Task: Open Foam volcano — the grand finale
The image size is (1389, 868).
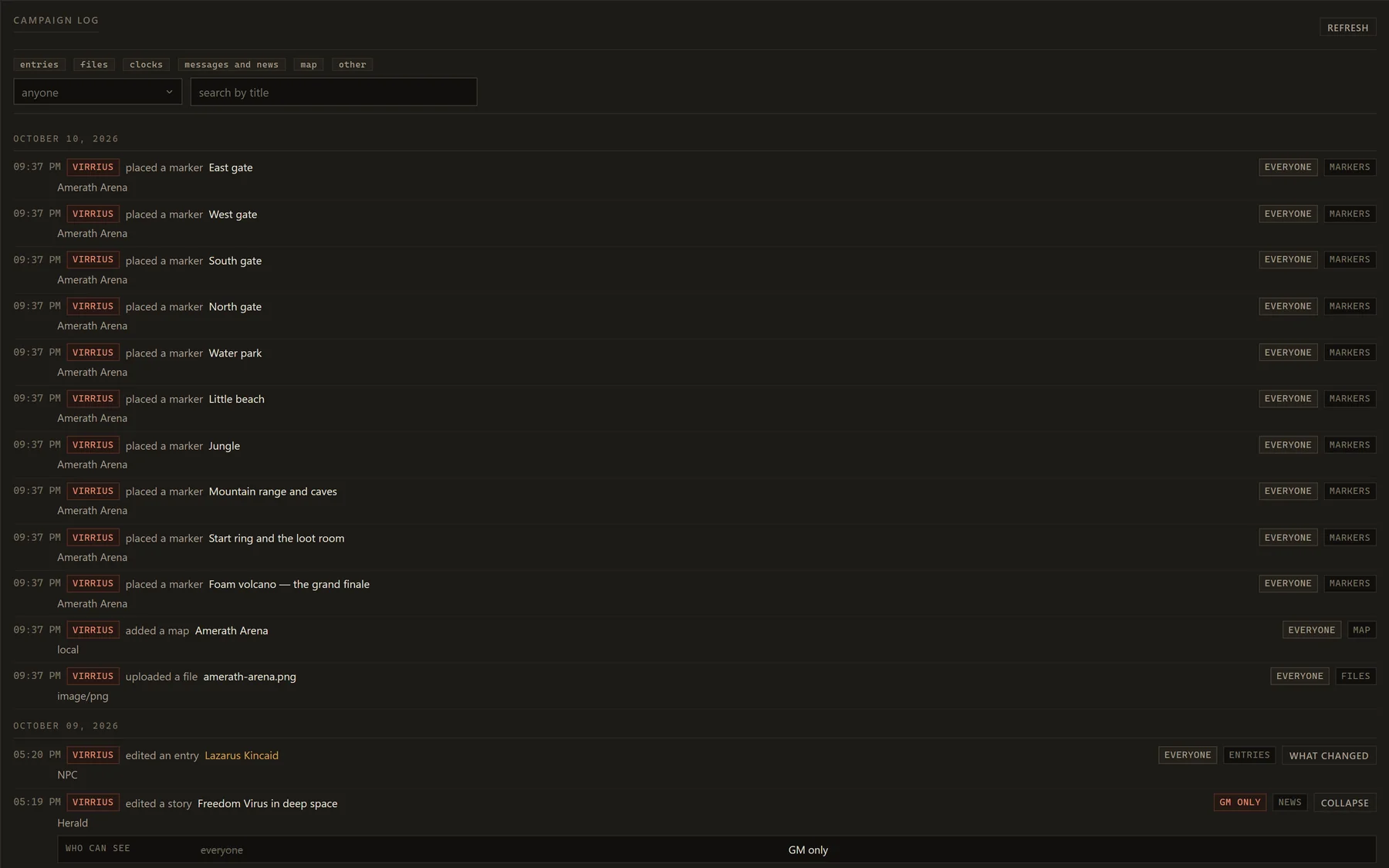Action: (289, 584)
